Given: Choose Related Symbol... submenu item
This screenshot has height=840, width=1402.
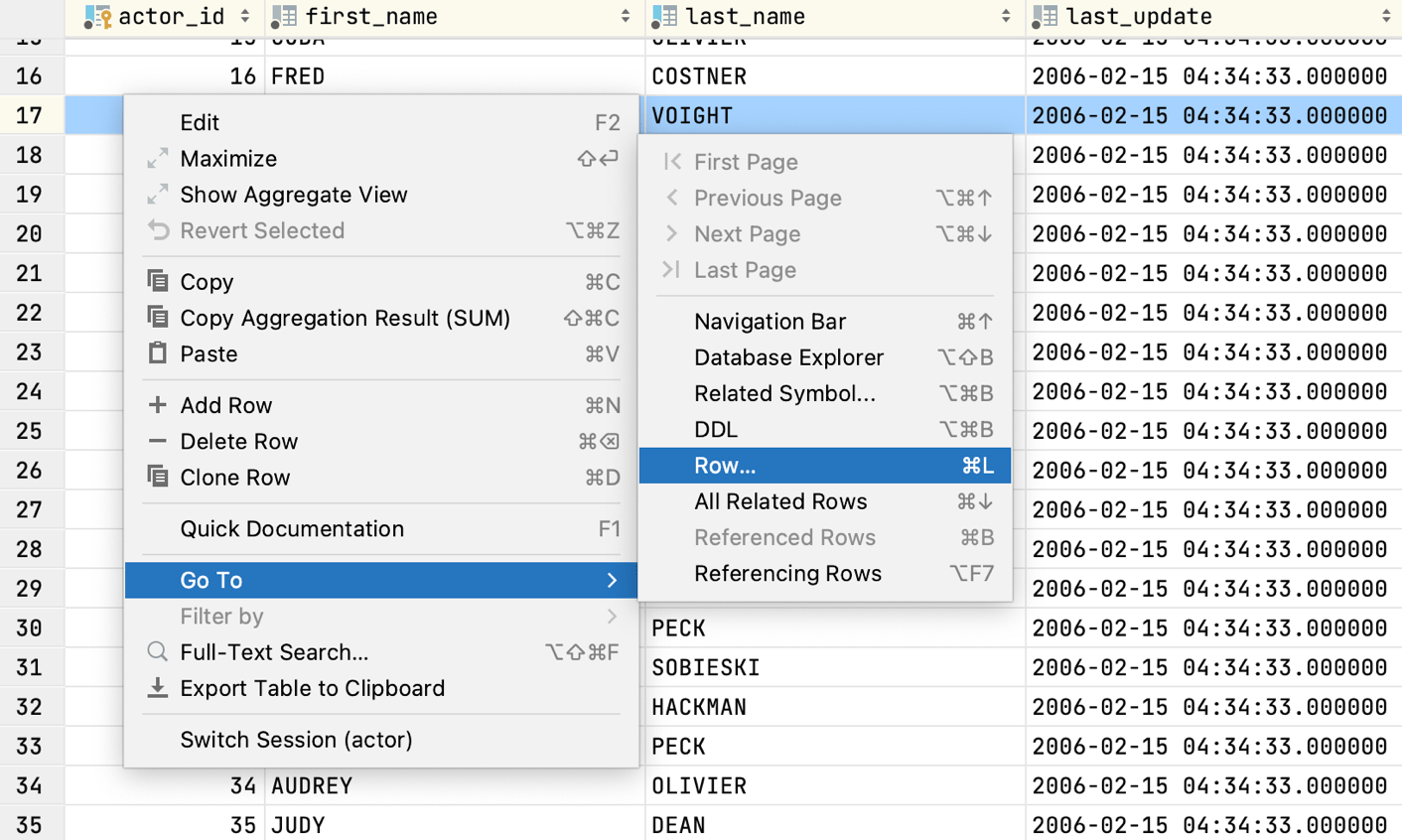Looking at the screenshot, I should 825,393.
